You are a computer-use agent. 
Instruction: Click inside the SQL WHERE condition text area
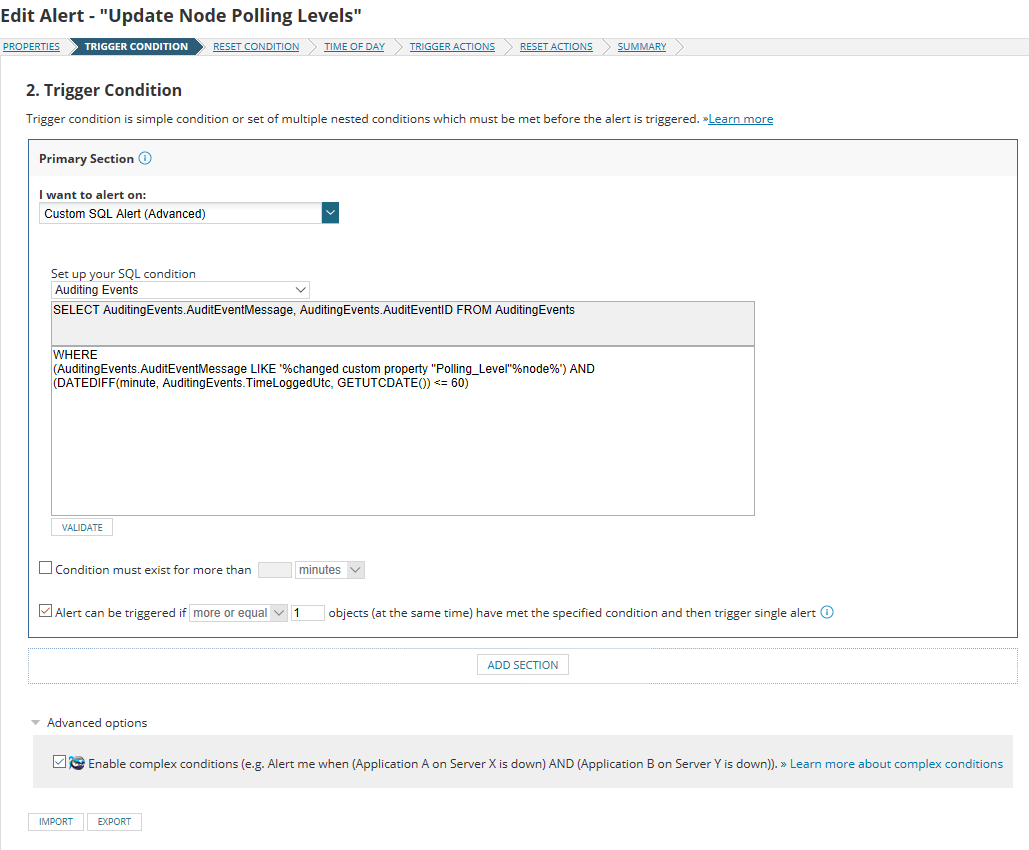(x=403, y=431)
